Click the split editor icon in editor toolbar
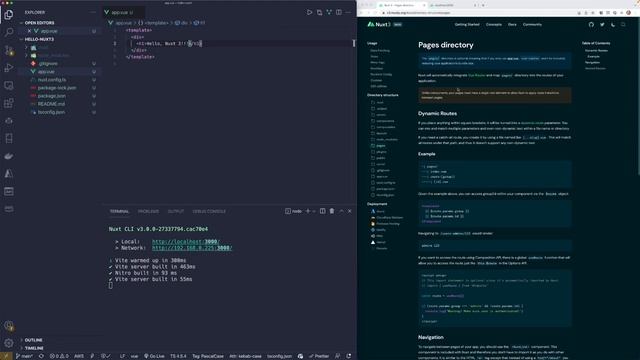640x360 pixels. (x=339, y=13)
